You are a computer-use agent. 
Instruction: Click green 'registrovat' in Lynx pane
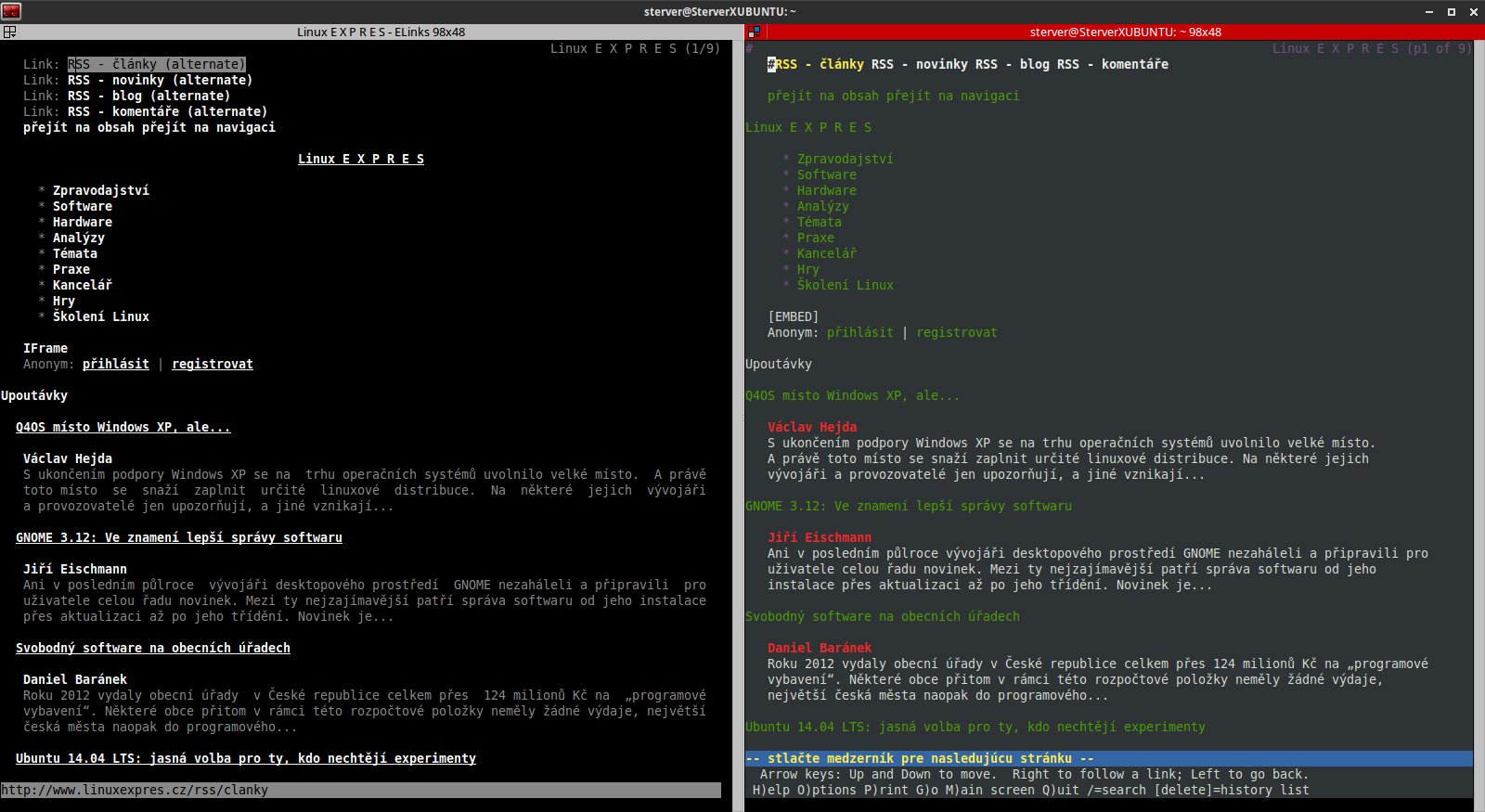[957, 332]
